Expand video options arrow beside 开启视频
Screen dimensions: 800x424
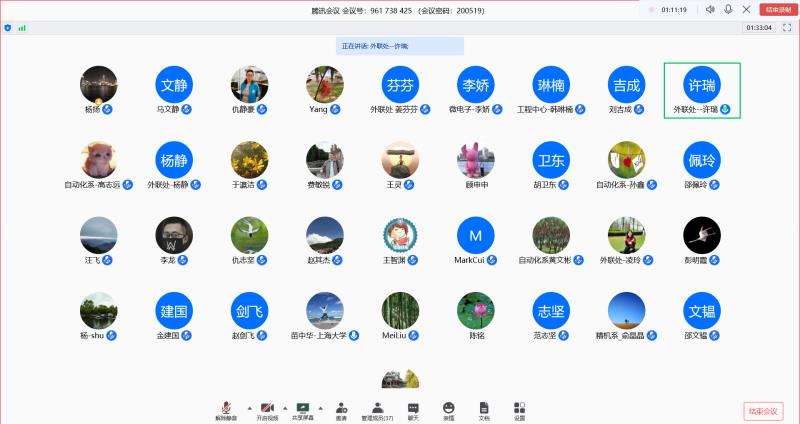tap(284, 408)
